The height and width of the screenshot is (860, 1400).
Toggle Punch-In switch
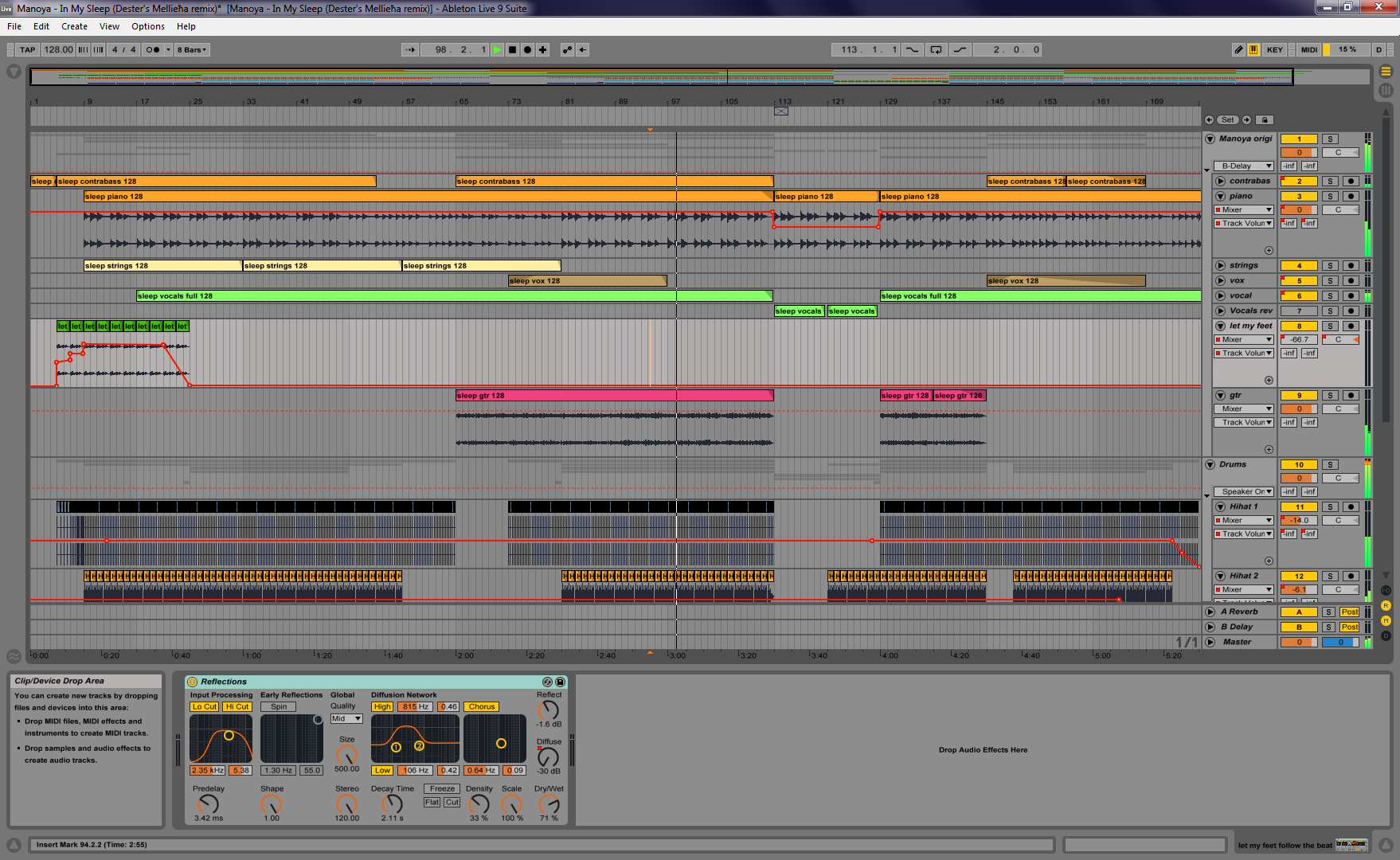(912, 49)
